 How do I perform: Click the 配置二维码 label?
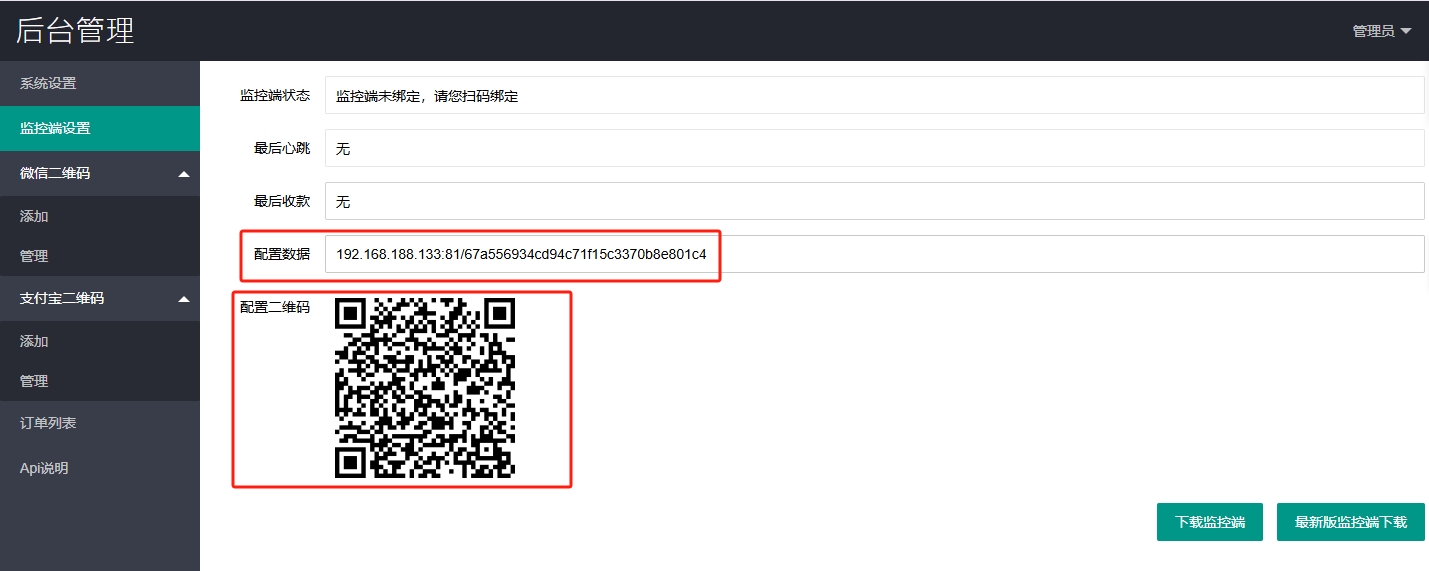275,307
